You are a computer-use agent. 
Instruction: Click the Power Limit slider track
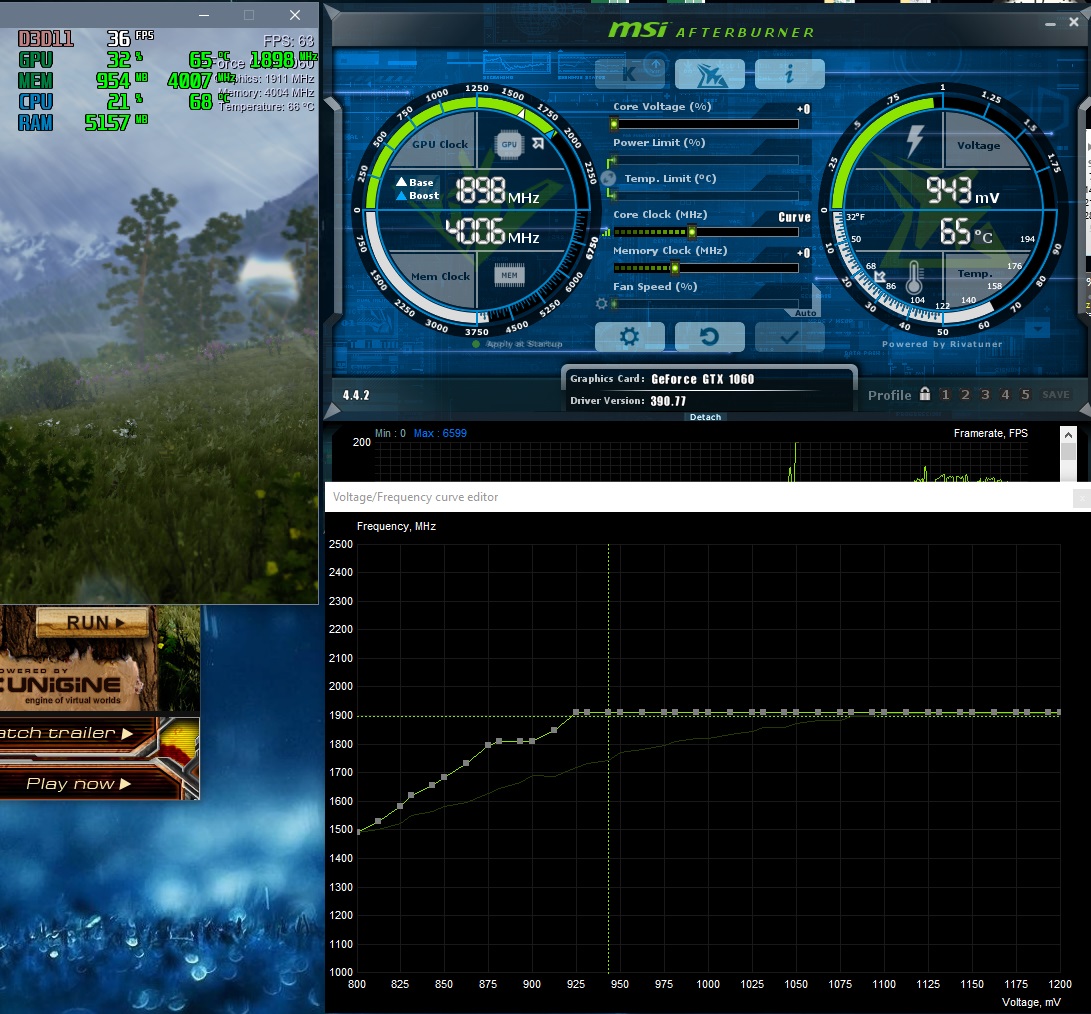click(706, 160)
